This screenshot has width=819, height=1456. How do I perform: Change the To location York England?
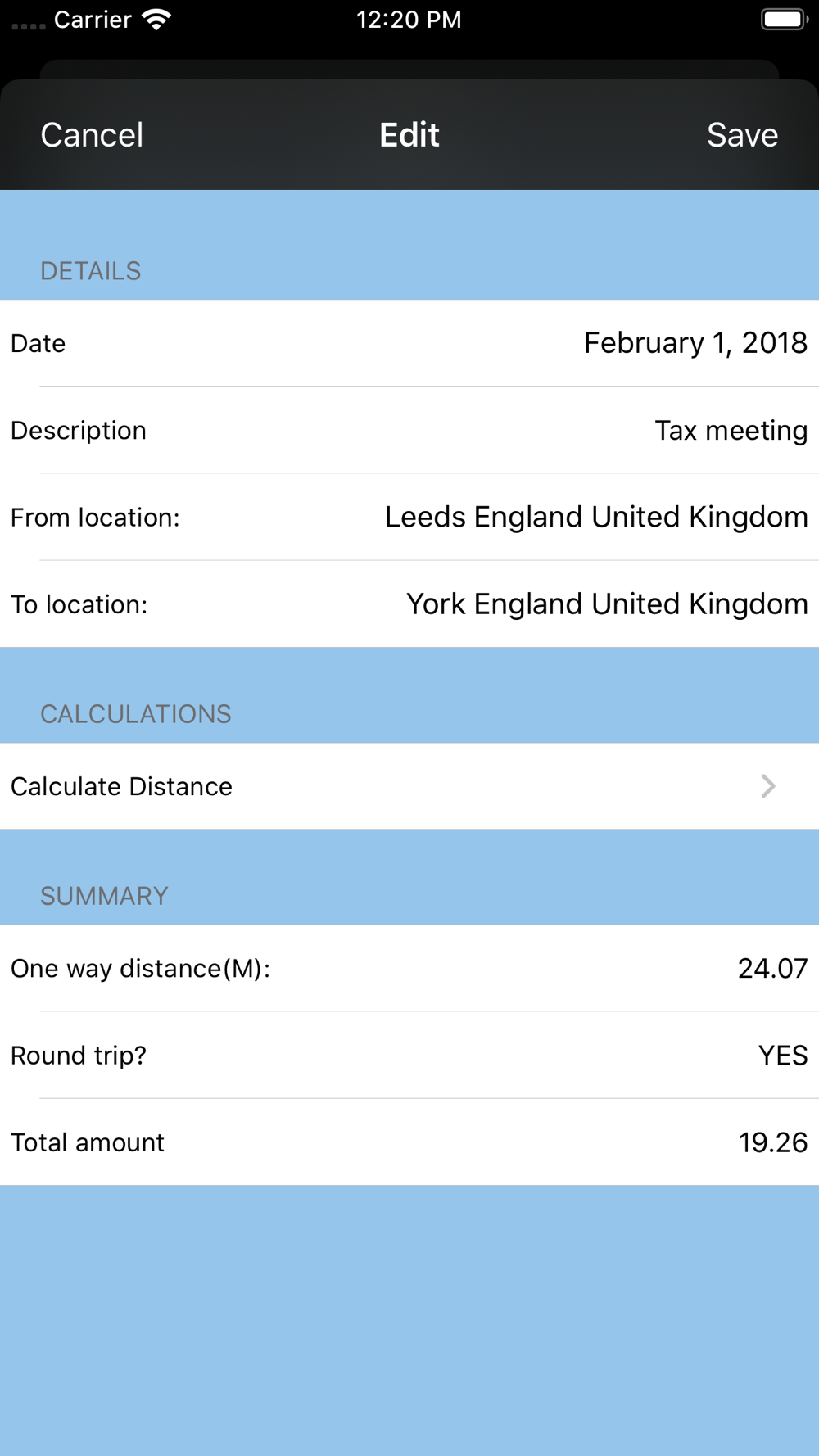pyautogui.click(x=607, y=604)
